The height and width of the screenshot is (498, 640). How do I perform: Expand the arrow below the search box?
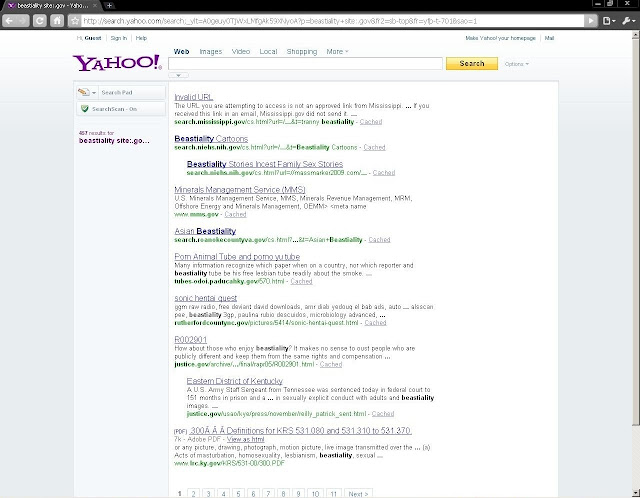178,76
